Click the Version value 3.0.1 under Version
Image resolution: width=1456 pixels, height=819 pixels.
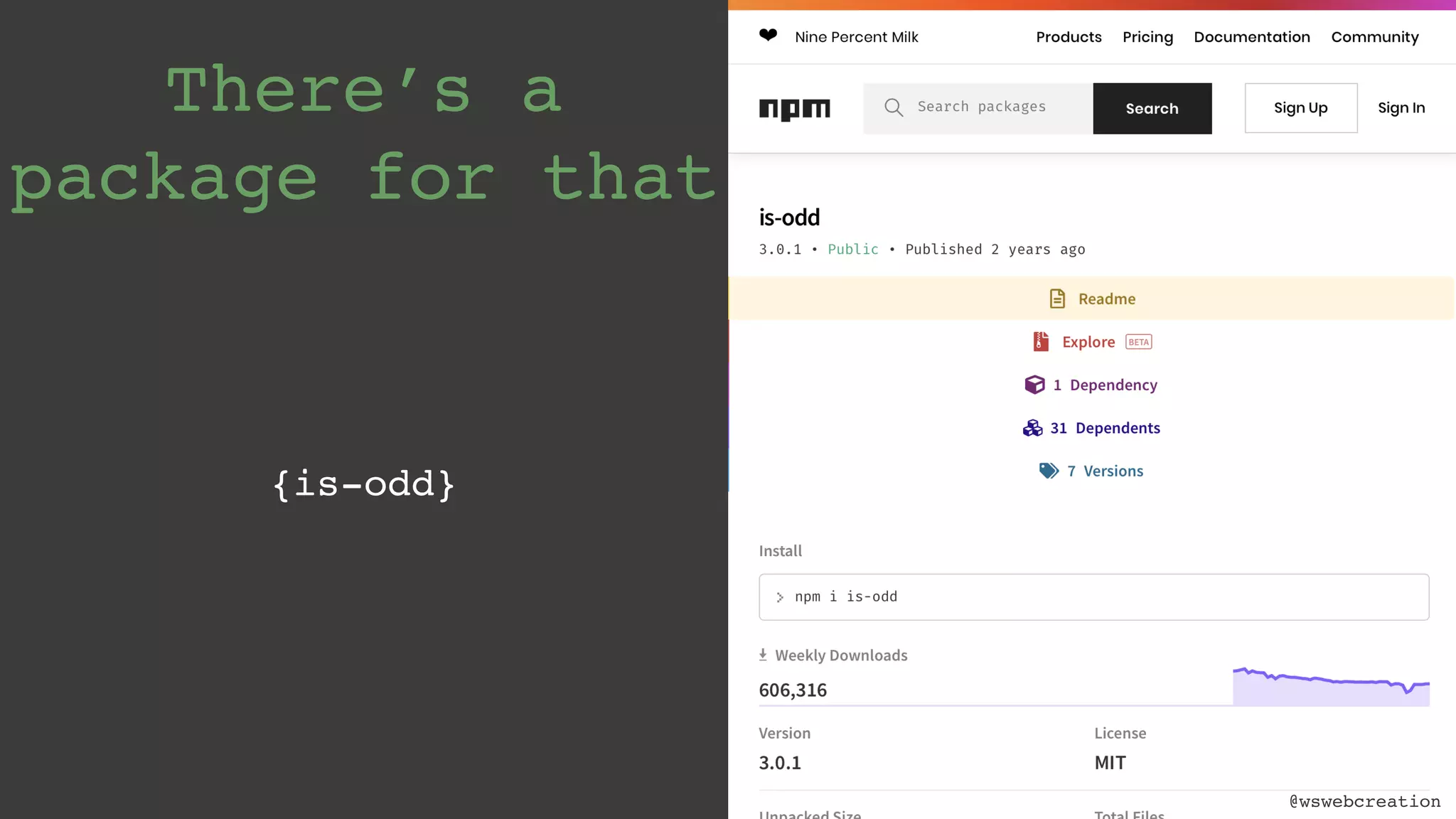tap(779, 763)
